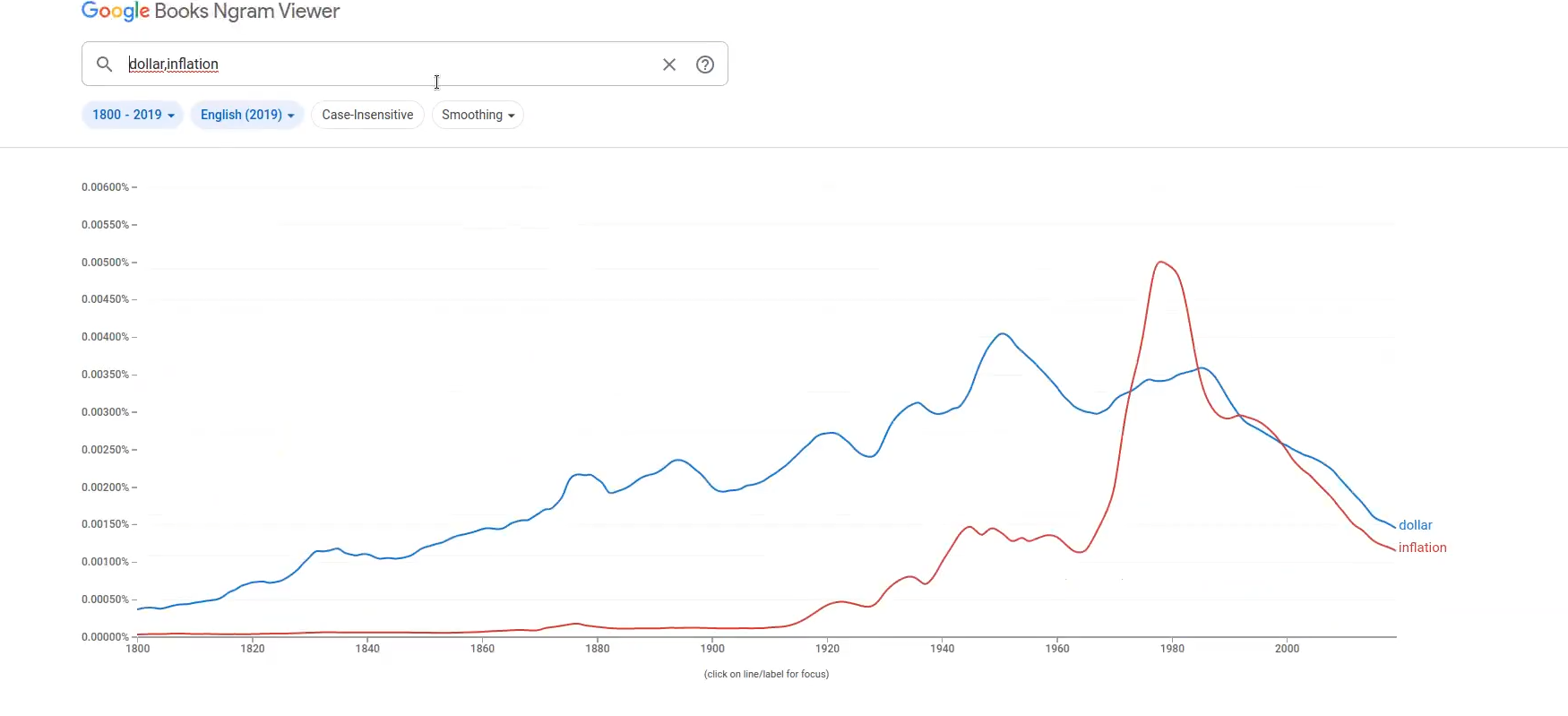This screenshot has width=1568, height=716.
Task: Toggle the Case-Insensitive option
Action: tap(367, 115)
